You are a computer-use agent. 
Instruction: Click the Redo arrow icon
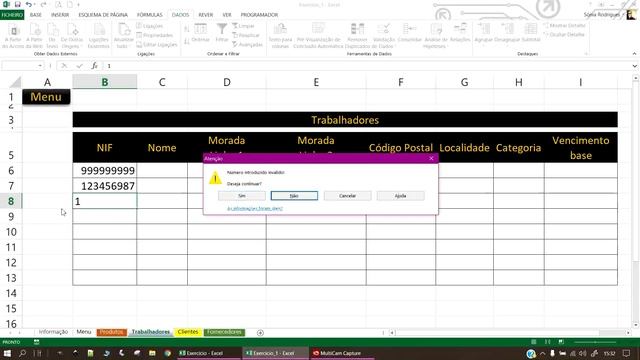[43, 4]
